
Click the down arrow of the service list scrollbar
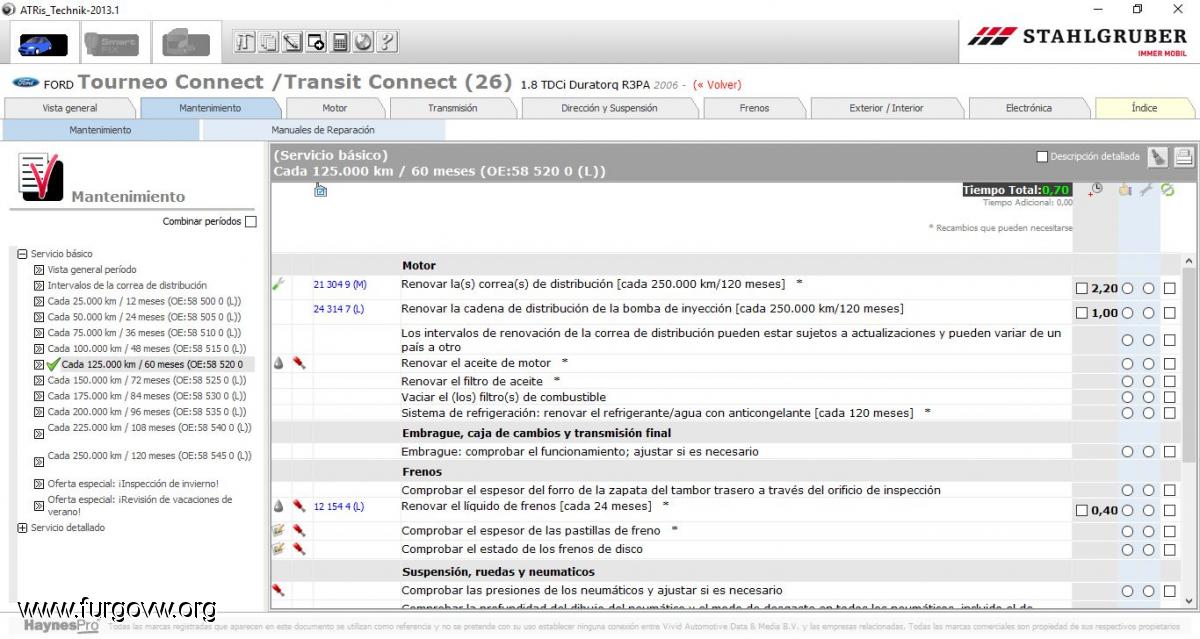(x=1189, y=600)
